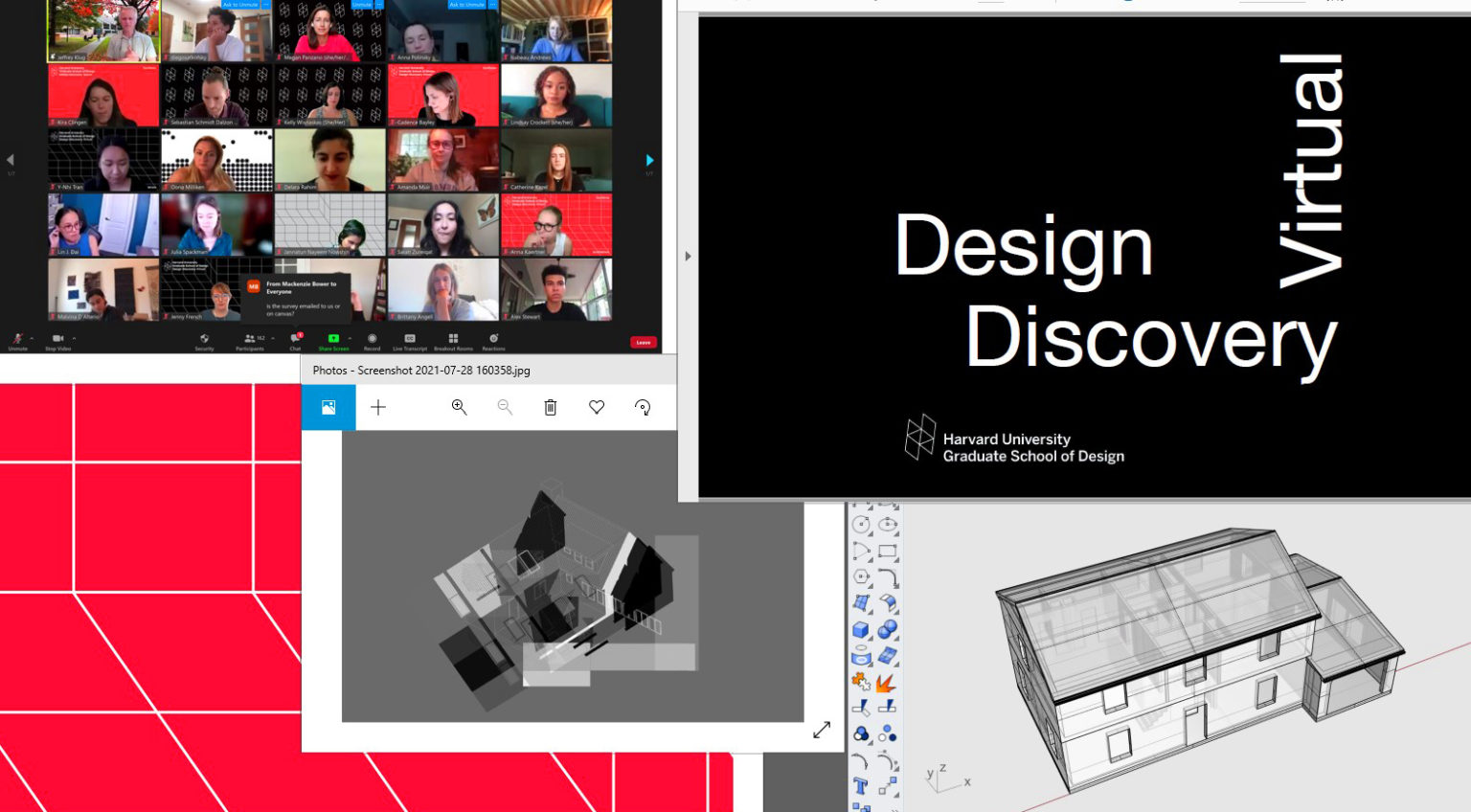Open the Security options in Zoom
The image size is (1471, 812).
click(x=203, y=338)
